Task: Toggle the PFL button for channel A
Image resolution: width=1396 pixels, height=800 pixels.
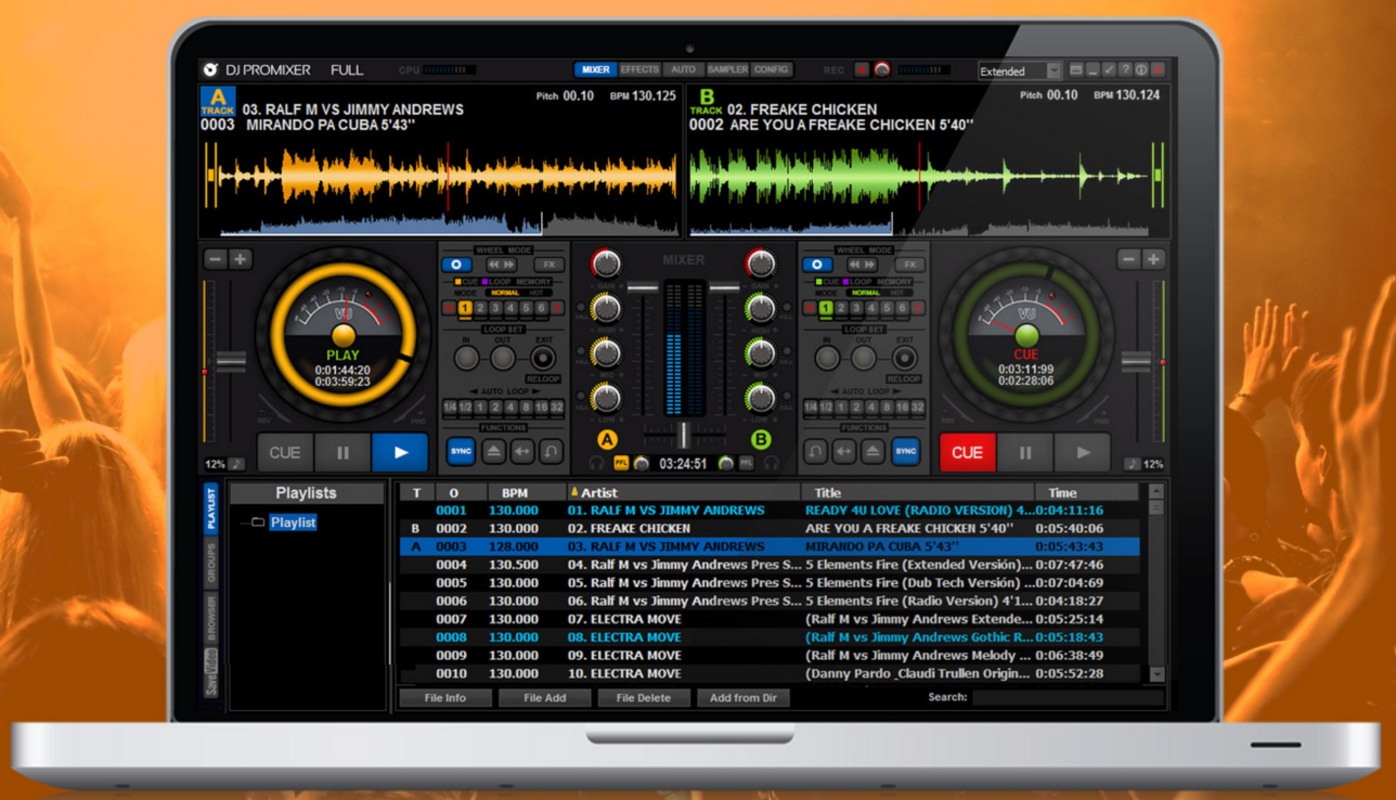Action: (621, 463)
